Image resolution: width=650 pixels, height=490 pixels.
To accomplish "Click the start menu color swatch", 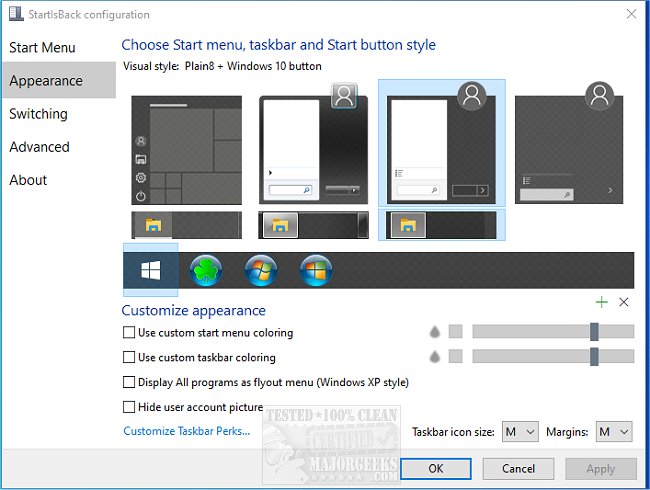I will coord(456,332).
